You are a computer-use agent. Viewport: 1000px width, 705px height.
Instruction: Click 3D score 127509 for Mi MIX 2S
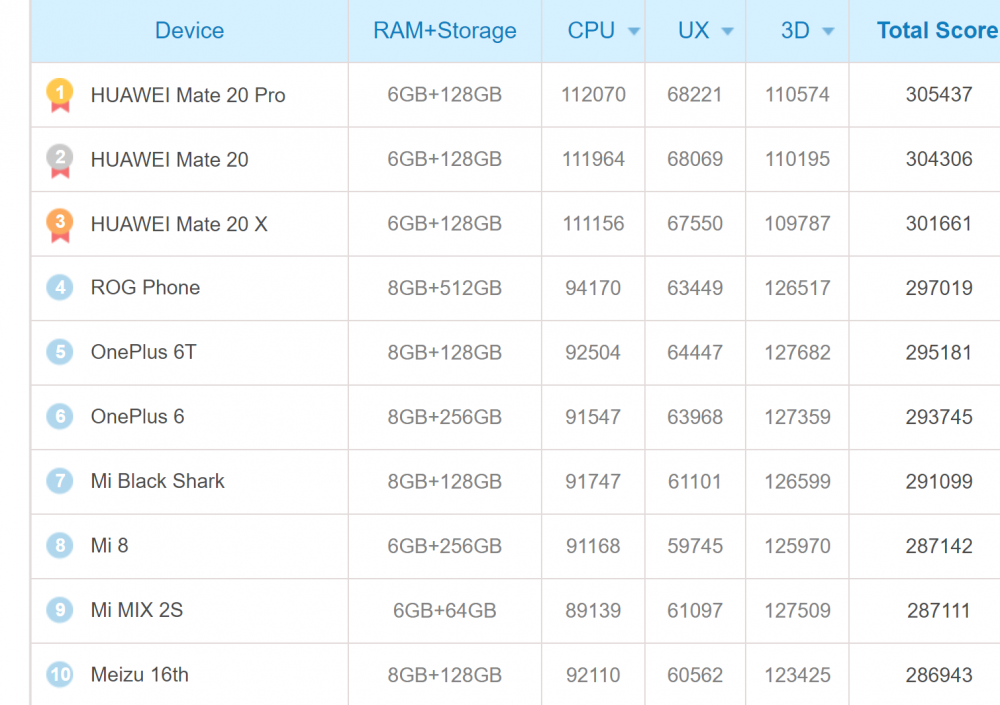797,611
